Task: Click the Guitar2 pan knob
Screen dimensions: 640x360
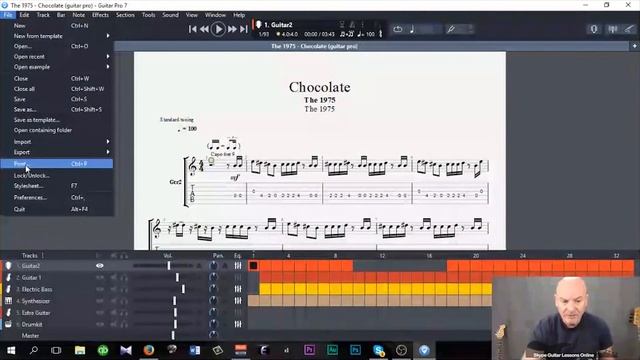Action: click(213, 266)
